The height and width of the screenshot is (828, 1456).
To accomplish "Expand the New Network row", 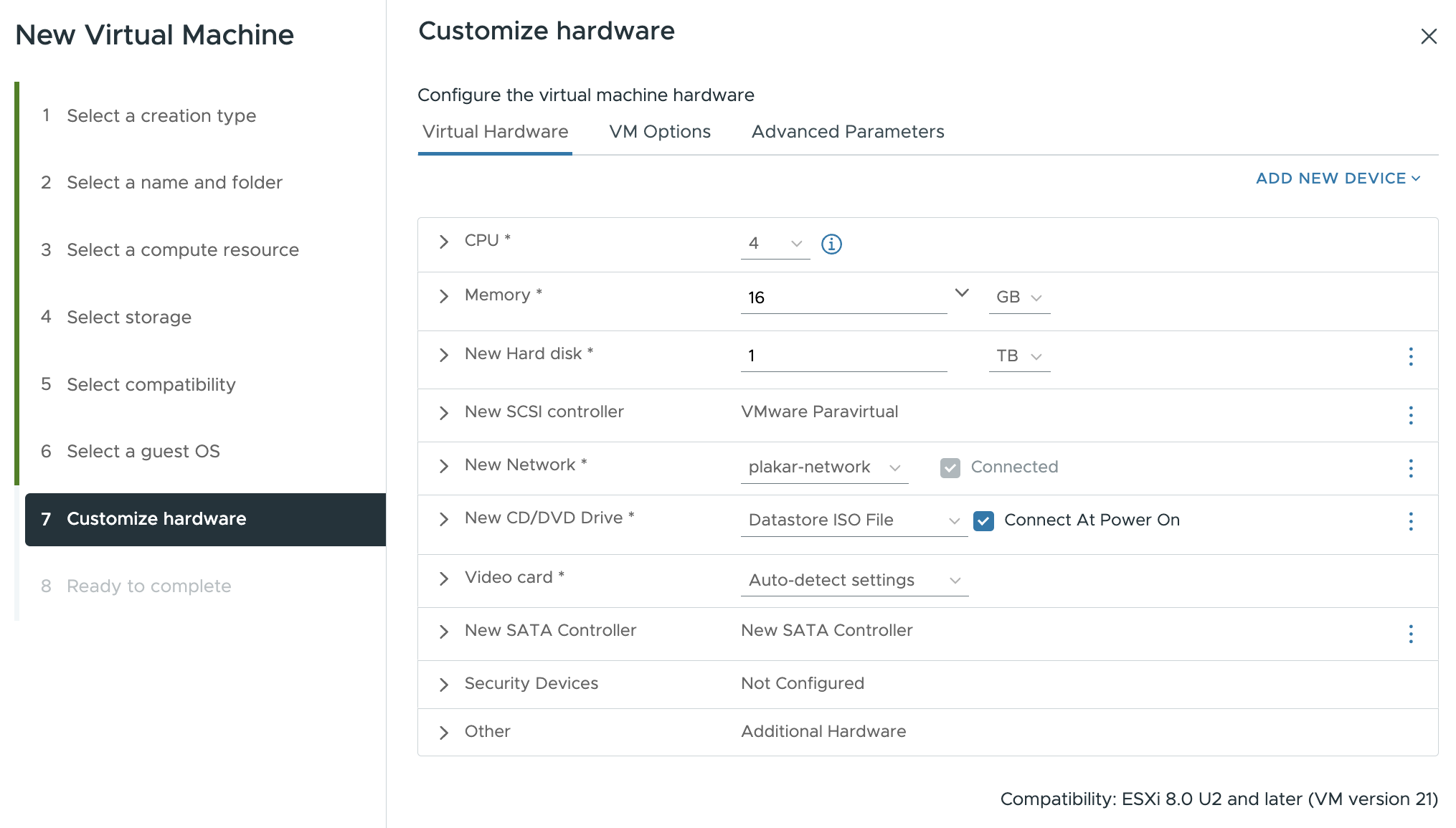I will 444,466.
